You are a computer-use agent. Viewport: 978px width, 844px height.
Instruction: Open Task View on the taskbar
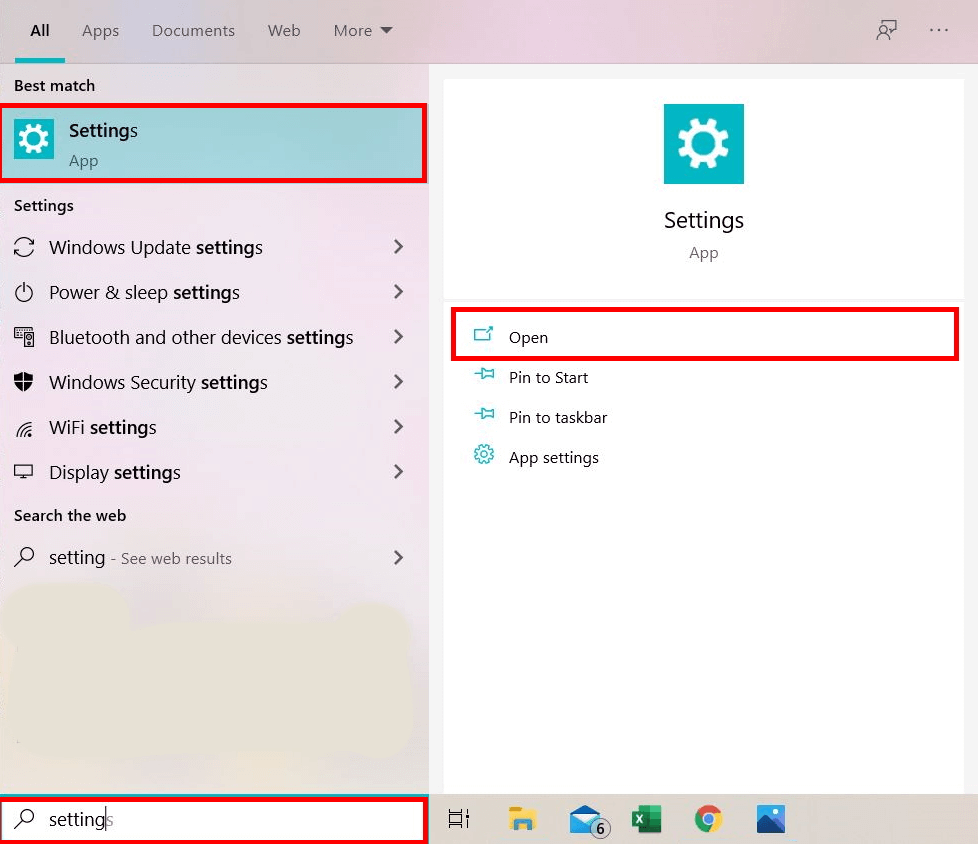click(x=459, y=818)
